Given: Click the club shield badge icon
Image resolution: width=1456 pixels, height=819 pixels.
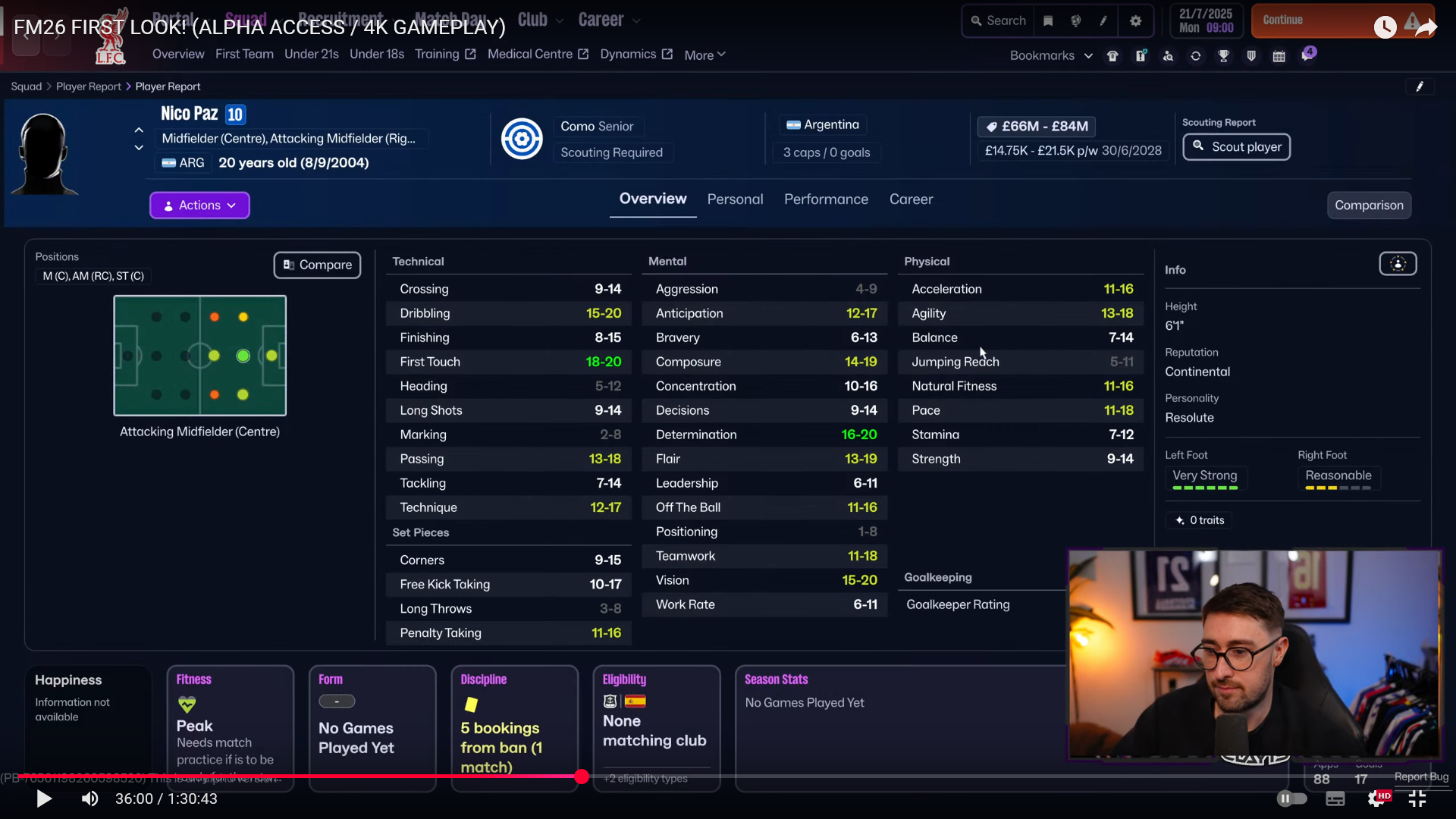Looking at the screenshot, I should point(1251,56).
